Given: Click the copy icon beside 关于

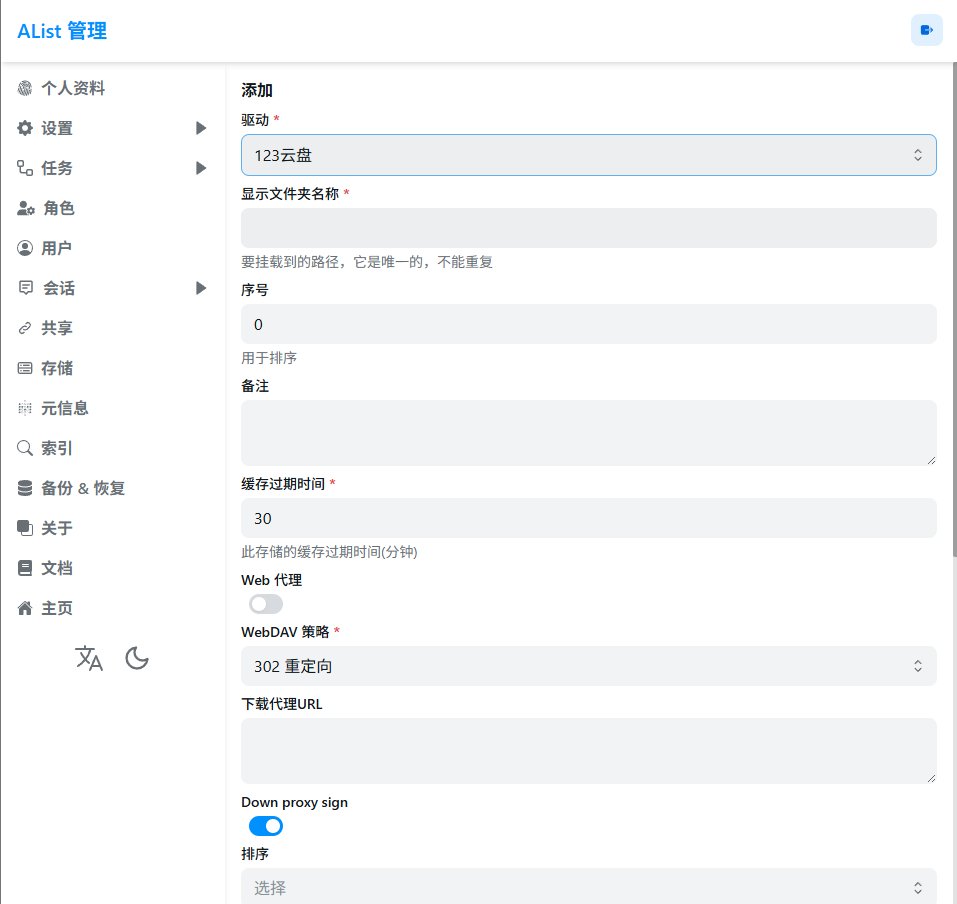Looking at the screenshot, I should [x=25, y=528].
